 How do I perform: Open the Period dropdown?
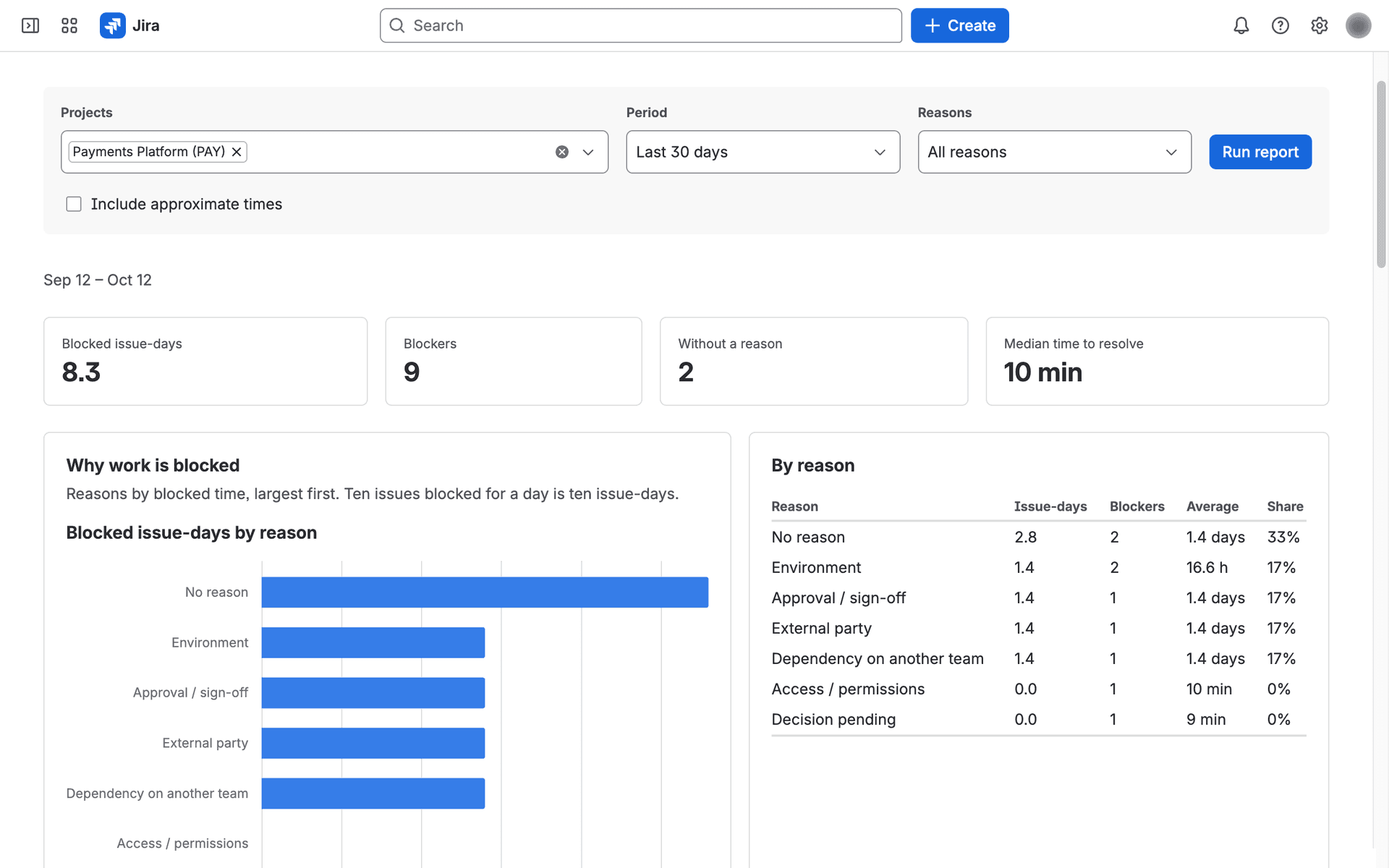[763, 152]
